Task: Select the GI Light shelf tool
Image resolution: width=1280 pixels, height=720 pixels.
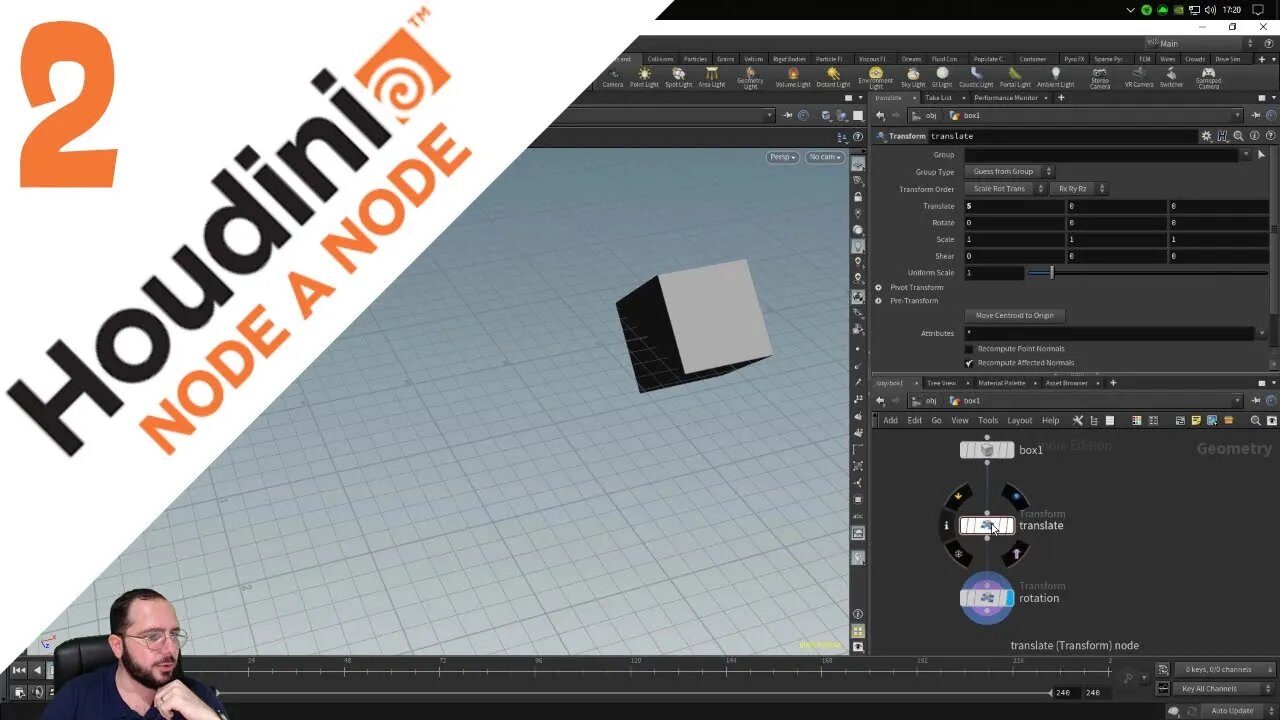Action: tap(942, 78)
